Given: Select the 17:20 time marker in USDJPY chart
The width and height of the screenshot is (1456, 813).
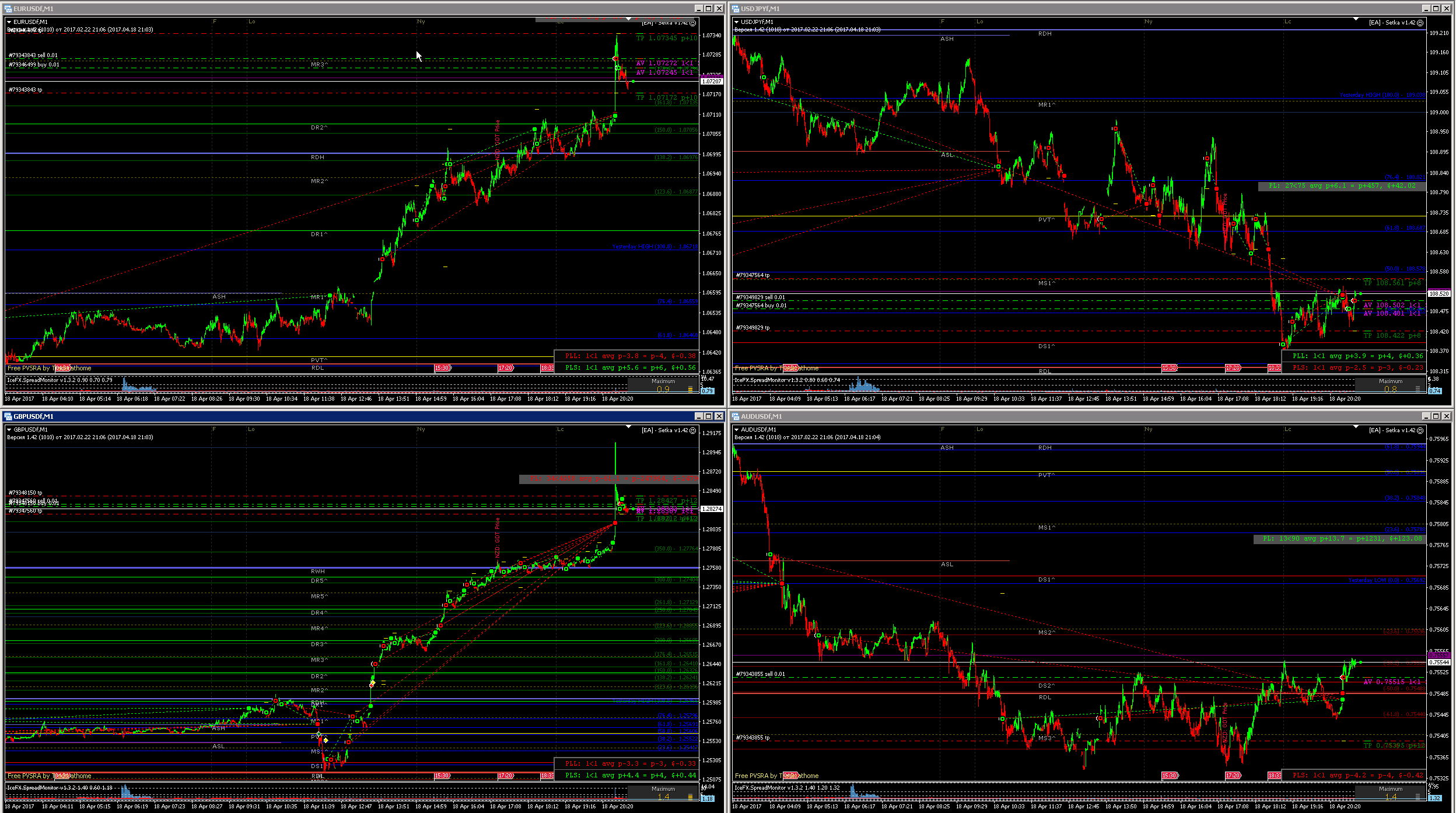Looking at the screenshot, I should [1234, 368].
